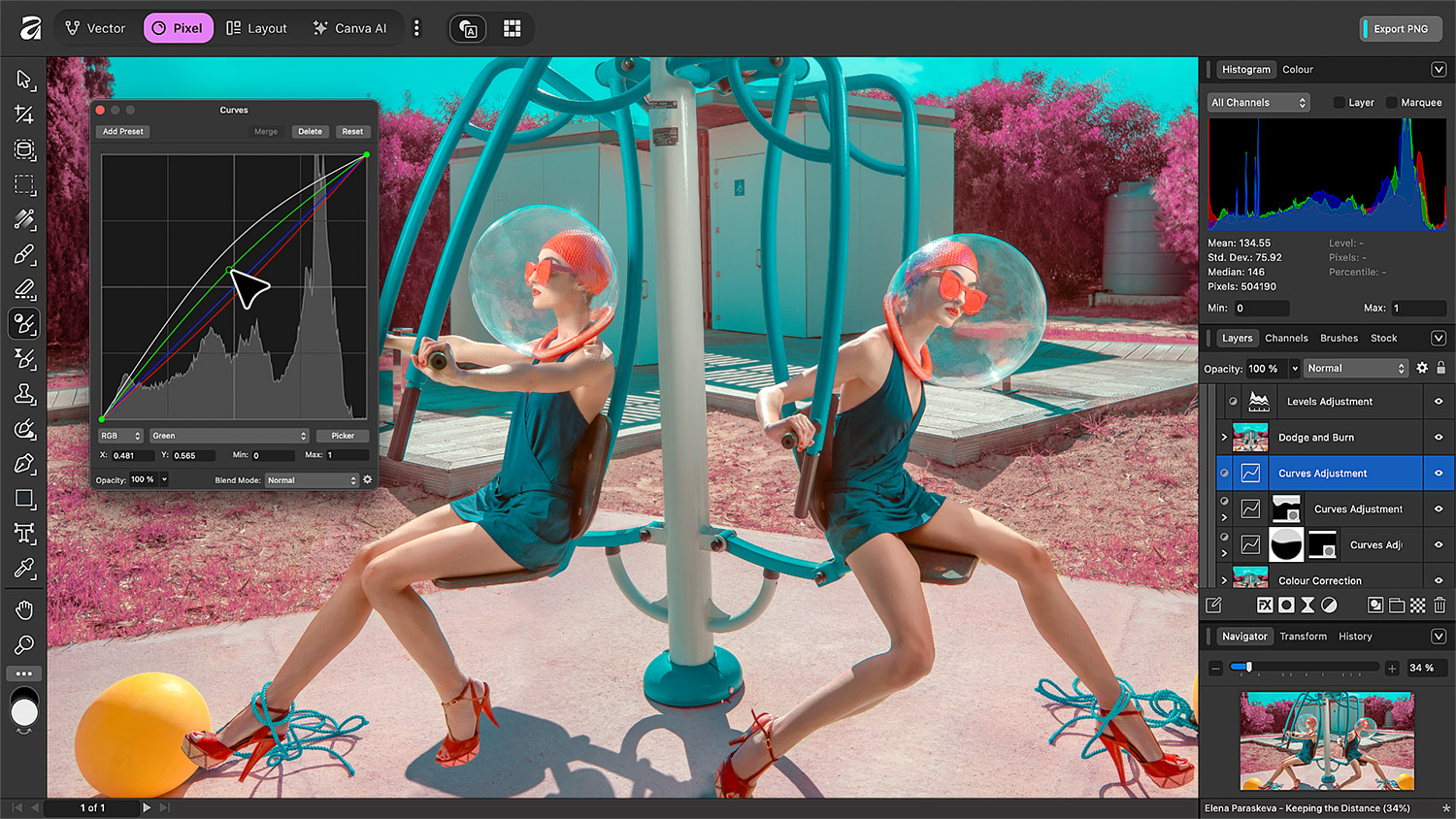Toggle visibility of the Dodge and Burn layer

1439,438
